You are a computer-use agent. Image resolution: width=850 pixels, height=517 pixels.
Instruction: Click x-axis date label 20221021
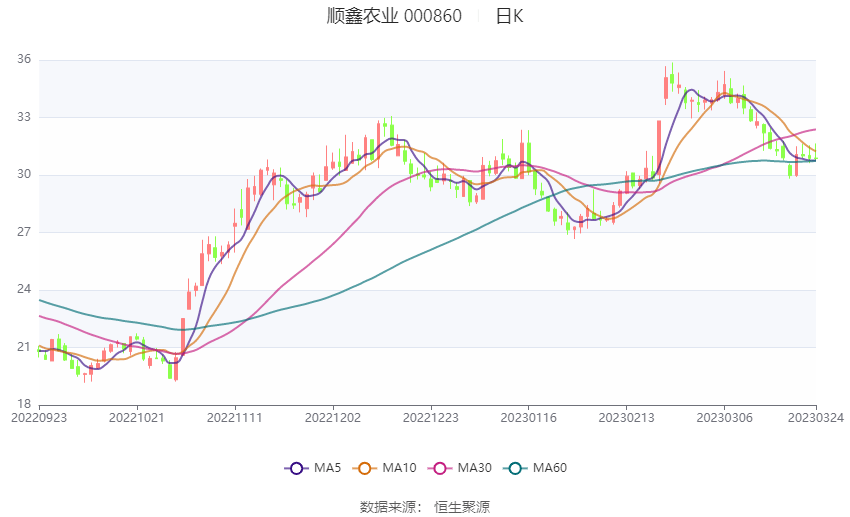click(137, 418)
